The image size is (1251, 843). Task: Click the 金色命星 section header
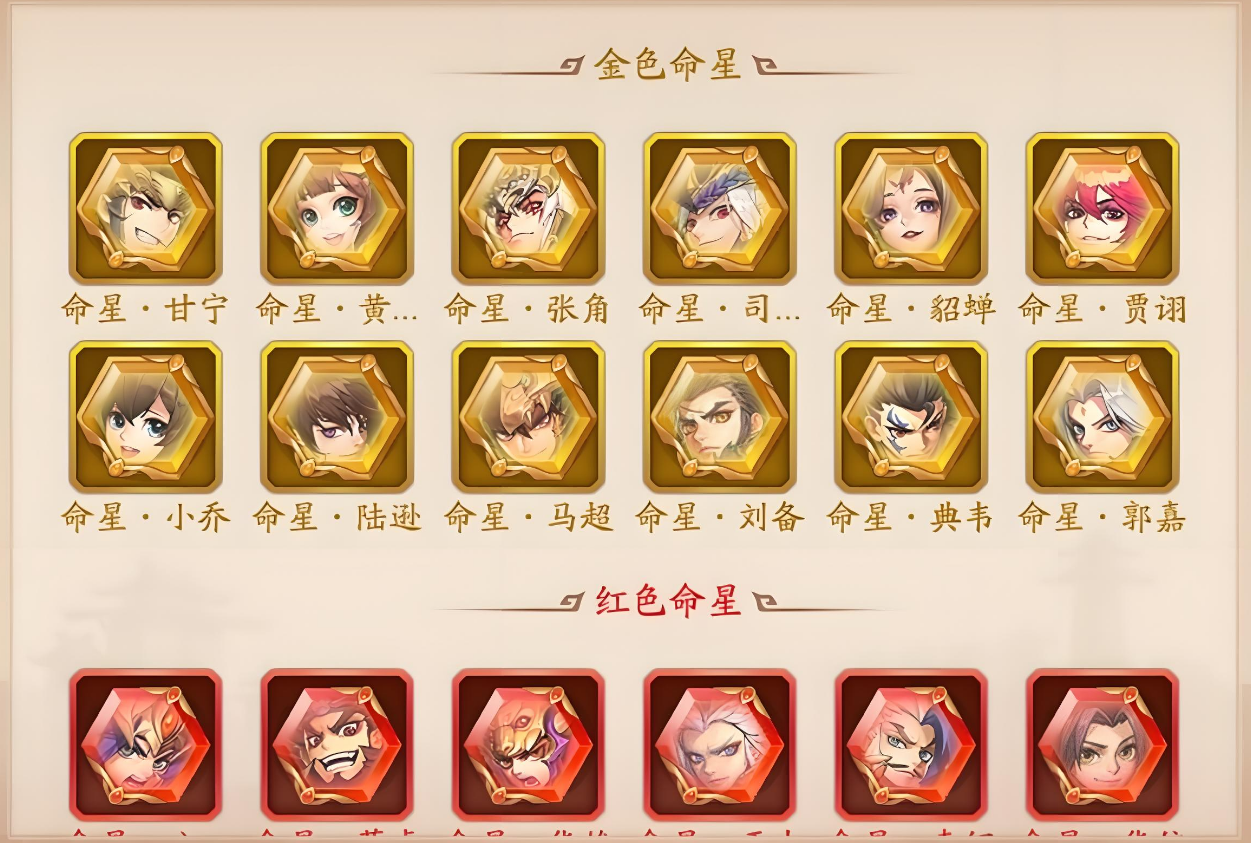[x=667, y=65]
